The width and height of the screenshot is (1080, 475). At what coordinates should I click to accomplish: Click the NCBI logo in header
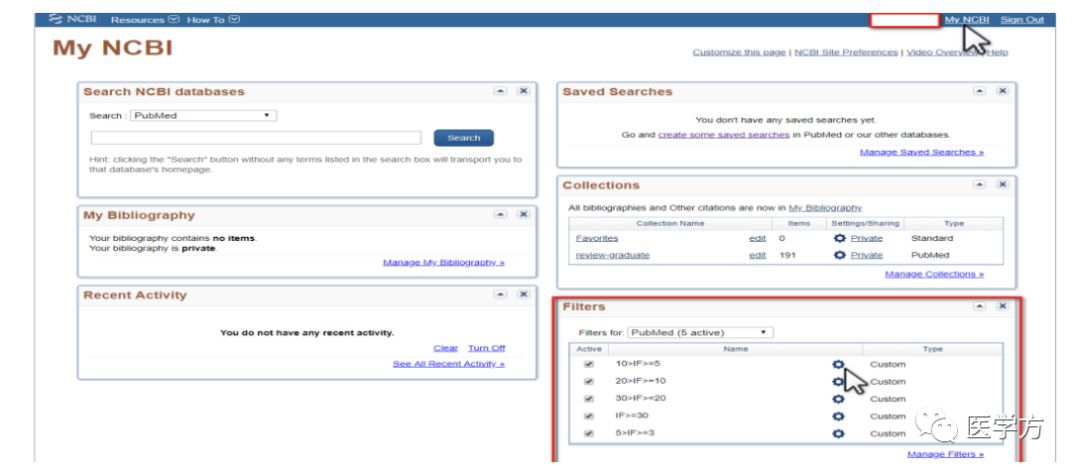72,19
